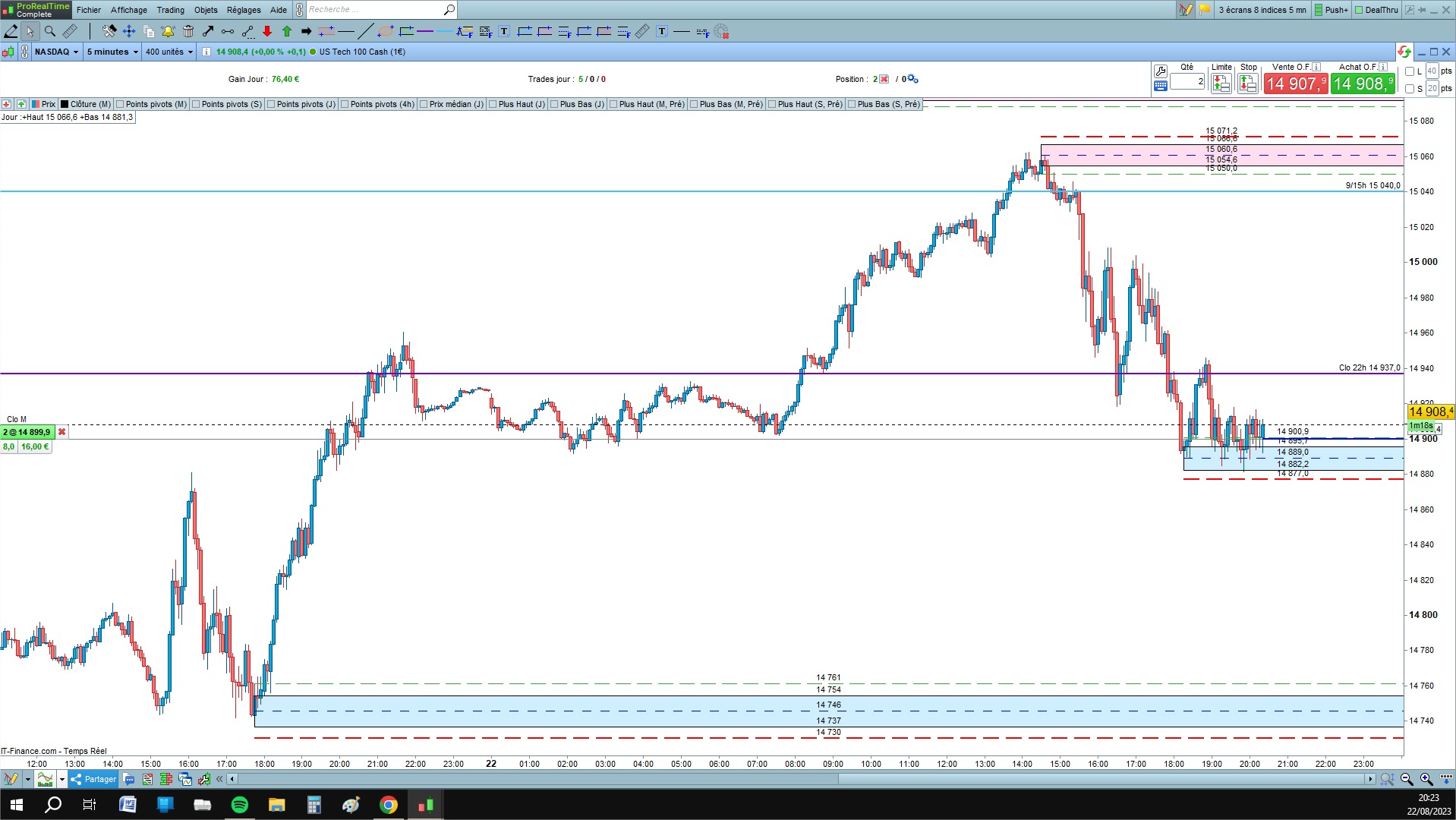Click the Partager share button
The image size is (1456, 820).
tap(93, 779)
